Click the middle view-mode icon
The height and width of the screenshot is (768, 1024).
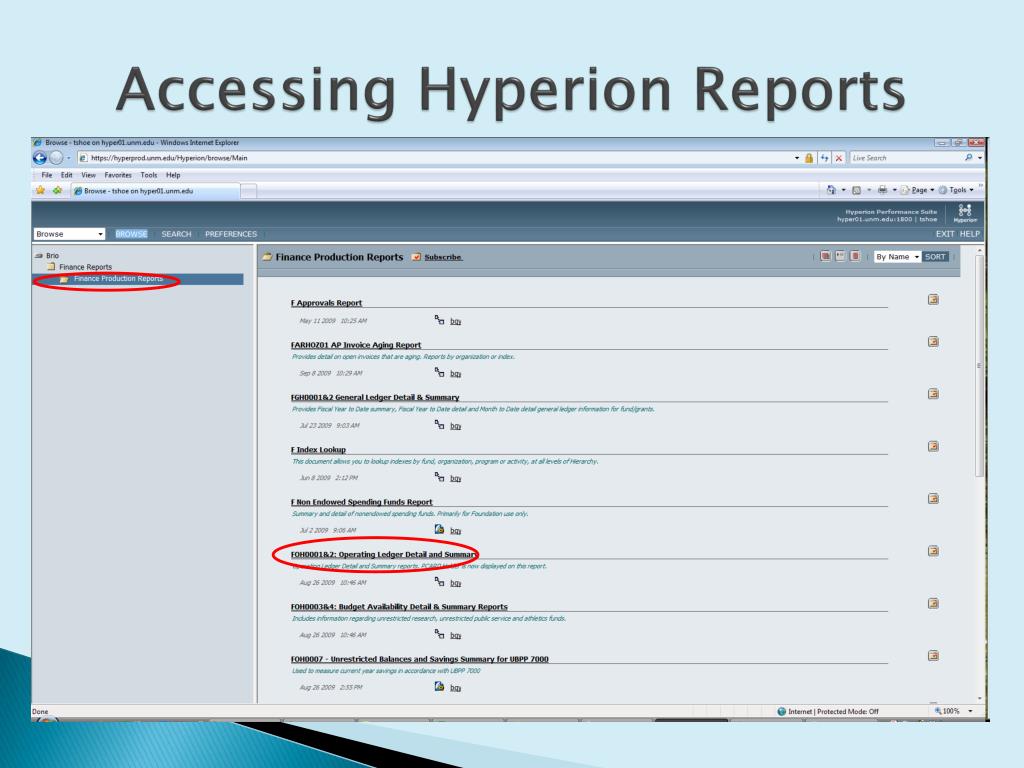click(840, 256)
